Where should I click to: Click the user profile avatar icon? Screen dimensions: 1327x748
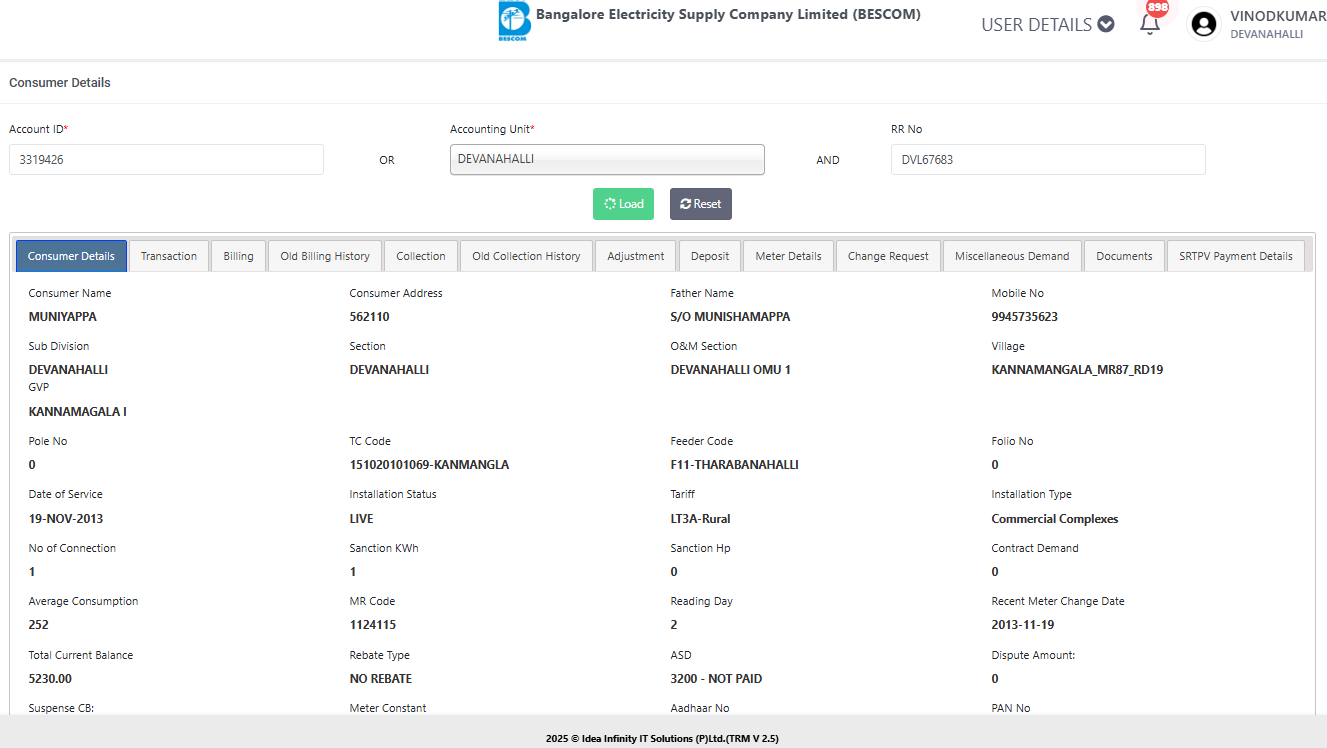tap(1204, 24)
